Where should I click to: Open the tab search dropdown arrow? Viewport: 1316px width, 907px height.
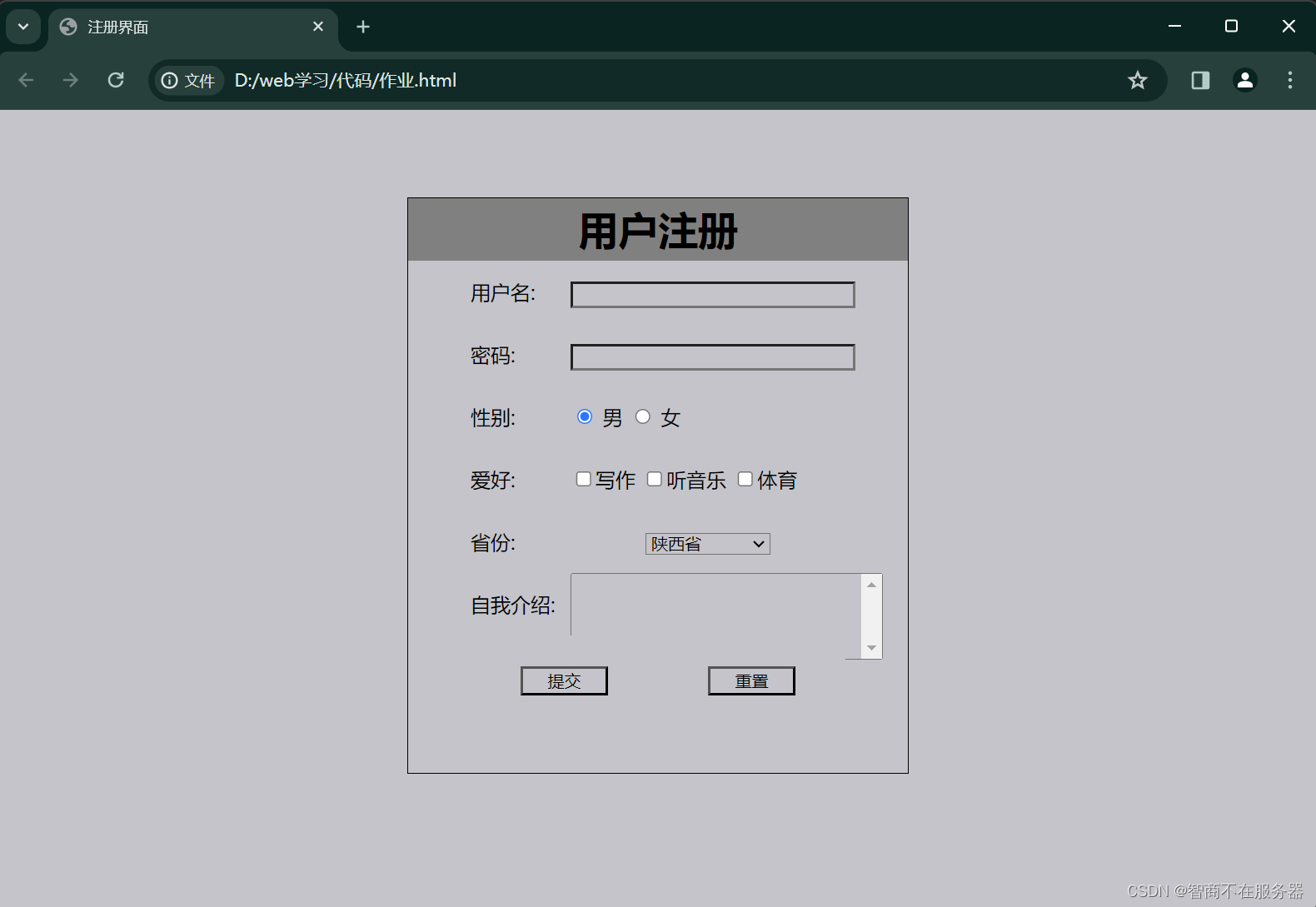[x=23, y=27]
